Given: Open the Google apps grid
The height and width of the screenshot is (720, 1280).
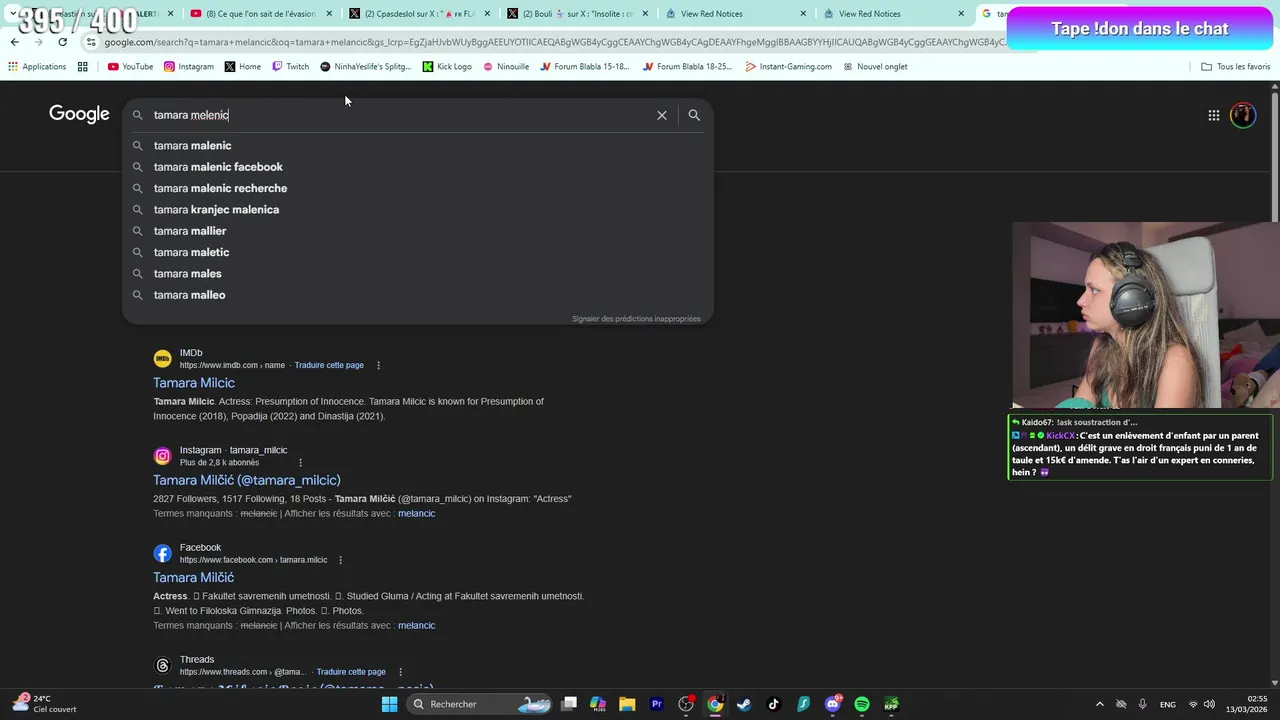Looking at the screenshot, I should click(1213, 115).
